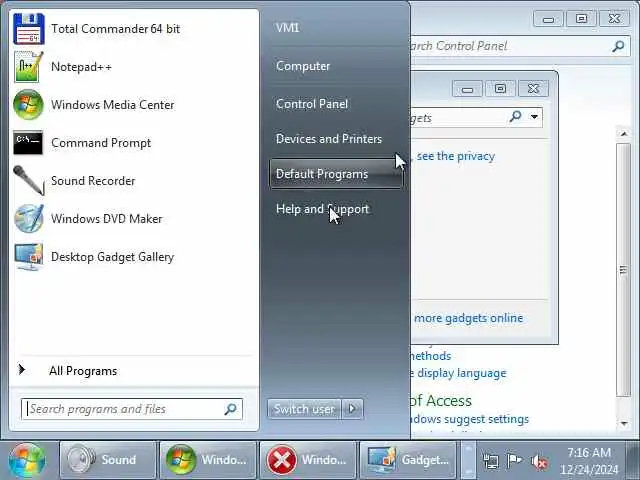Click 'display language' link in Control Panel

(461, 373)
